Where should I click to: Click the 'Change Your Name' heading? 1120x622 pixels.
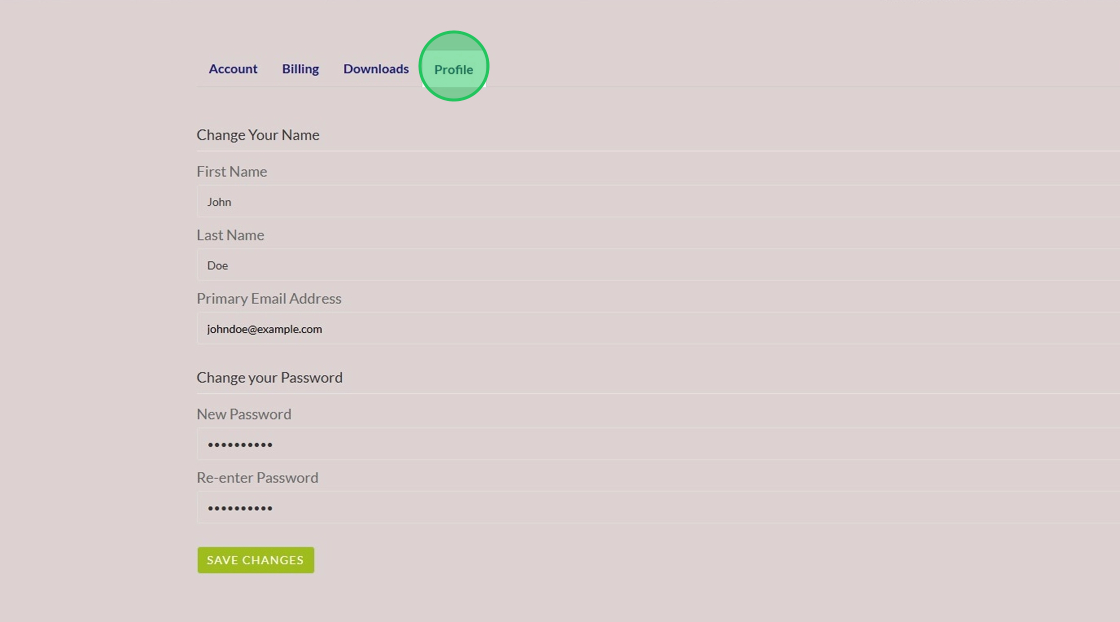258,134
